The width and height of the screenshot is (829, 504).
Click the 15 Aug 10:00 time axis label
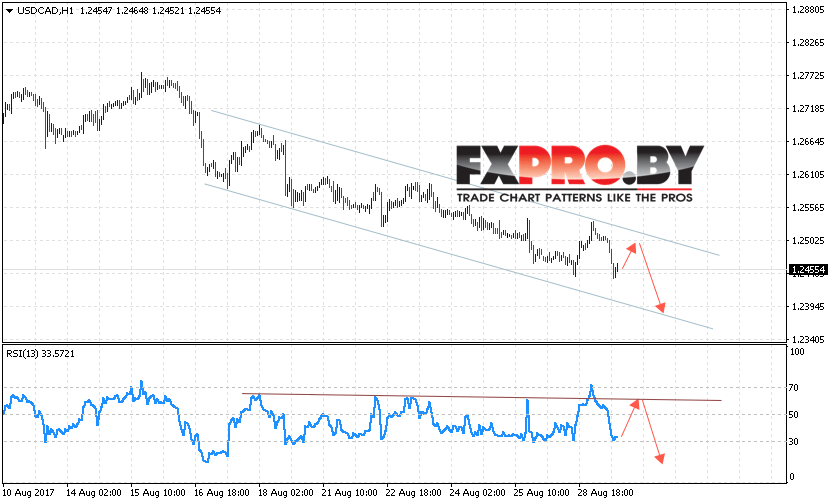coord(158,493)
